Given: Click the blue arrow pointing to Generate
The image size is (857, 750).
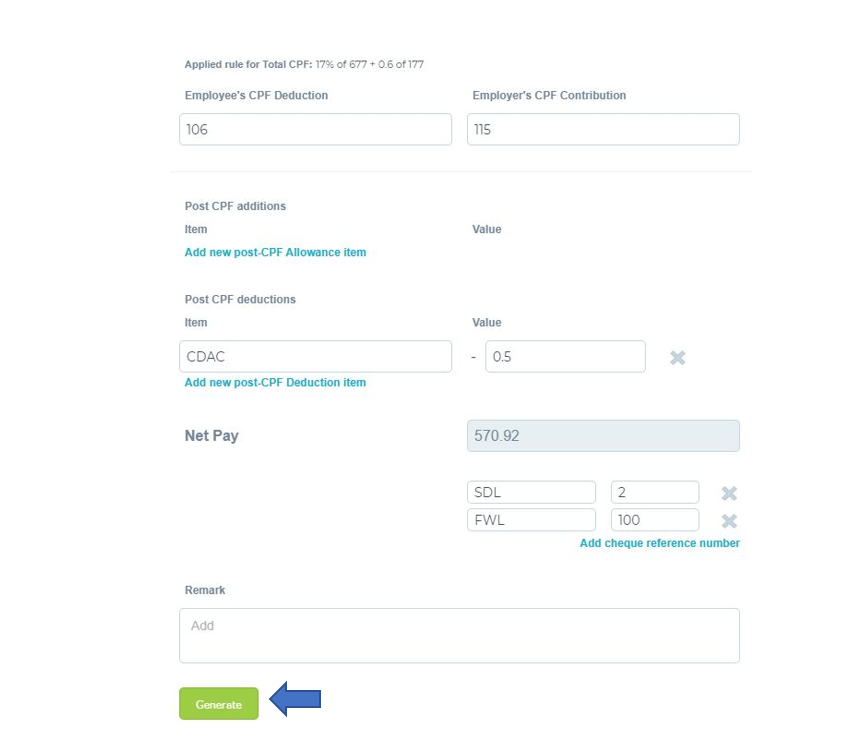Looking at the screenshot, I should click(x=295, y=699).
